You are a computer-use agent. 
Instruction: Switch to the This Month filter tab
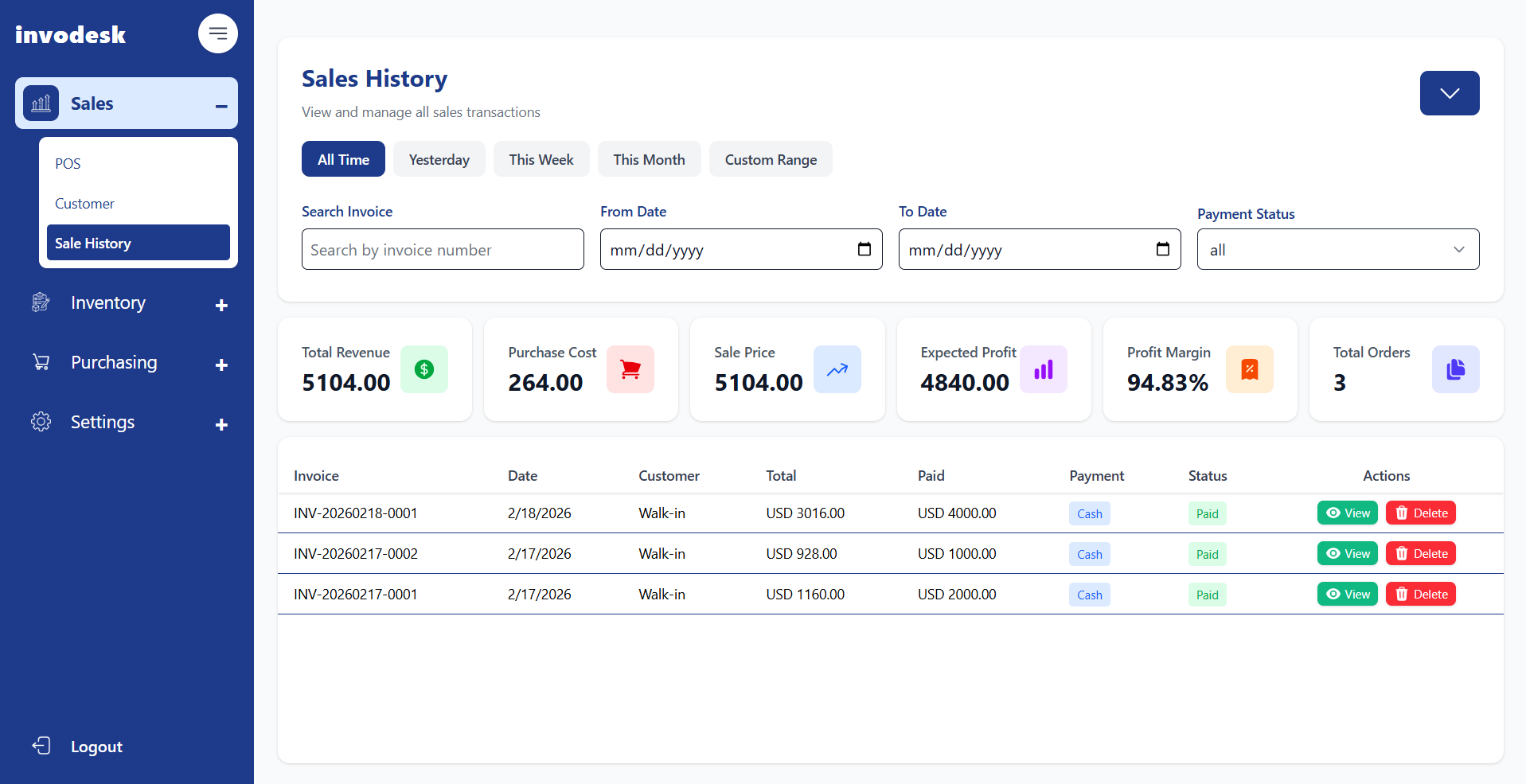coord(649,158)
